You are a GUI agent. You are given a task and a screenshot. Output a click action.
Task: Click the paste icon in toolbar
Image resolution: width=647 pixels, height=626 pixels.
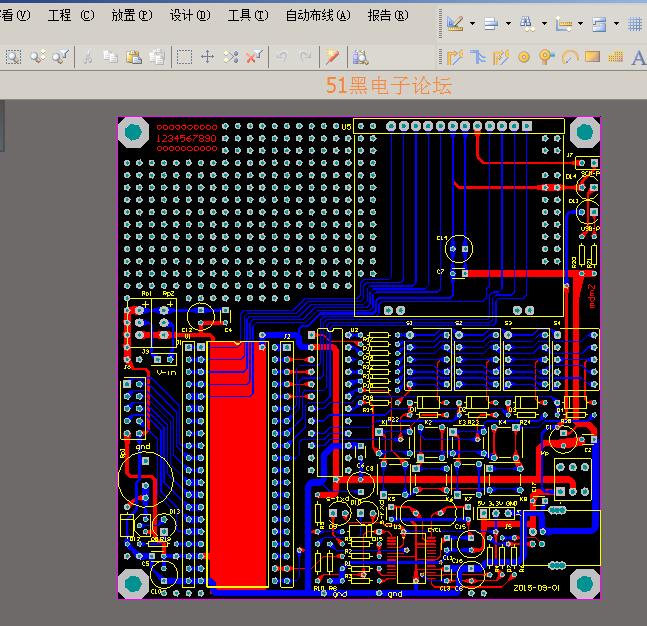(134, 57)
